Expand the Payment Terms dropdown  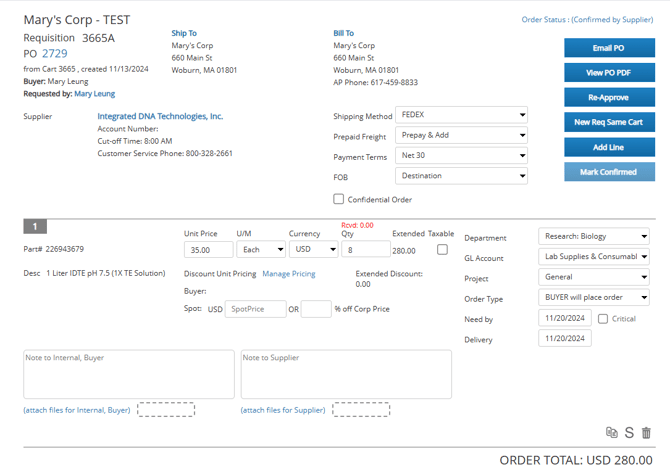[x=461, y=156]
